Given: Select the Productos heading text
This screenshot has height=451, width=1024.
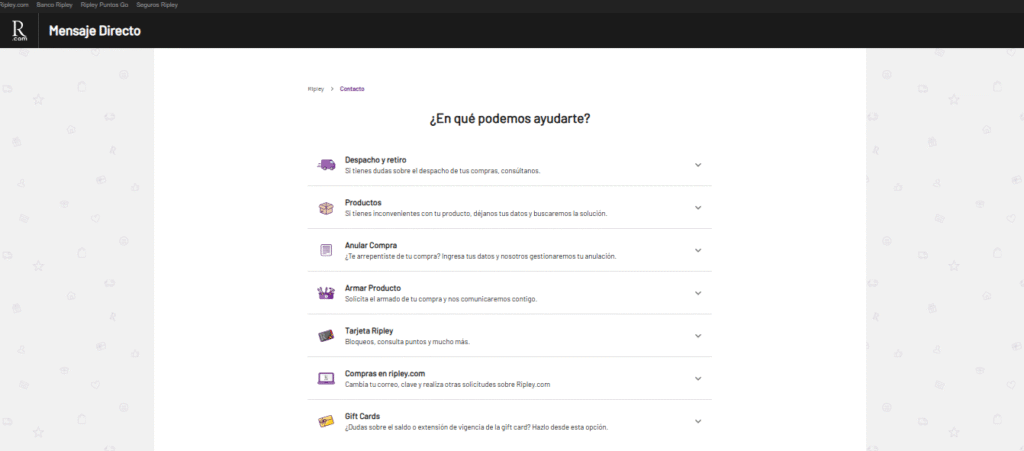Looking at the screenshot, I should tap(363, 202).
